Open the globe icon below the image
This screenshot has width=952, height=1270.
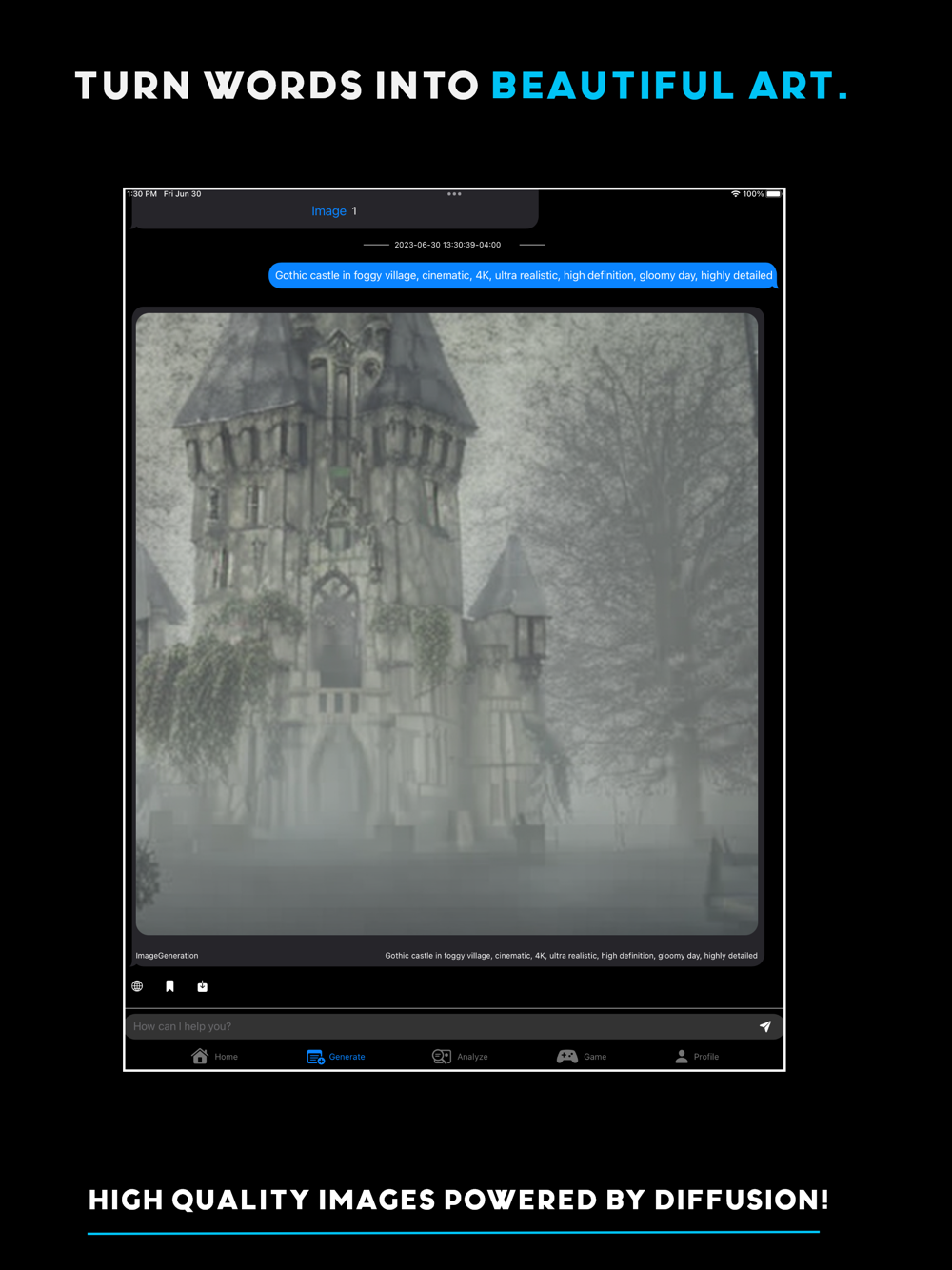[137, 986]
